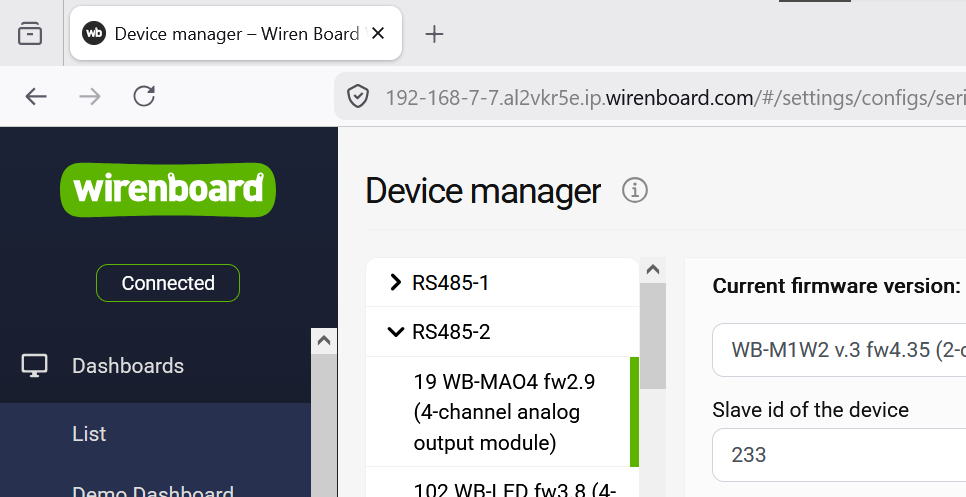Close the Device manager browser tab

coord(378,33)
